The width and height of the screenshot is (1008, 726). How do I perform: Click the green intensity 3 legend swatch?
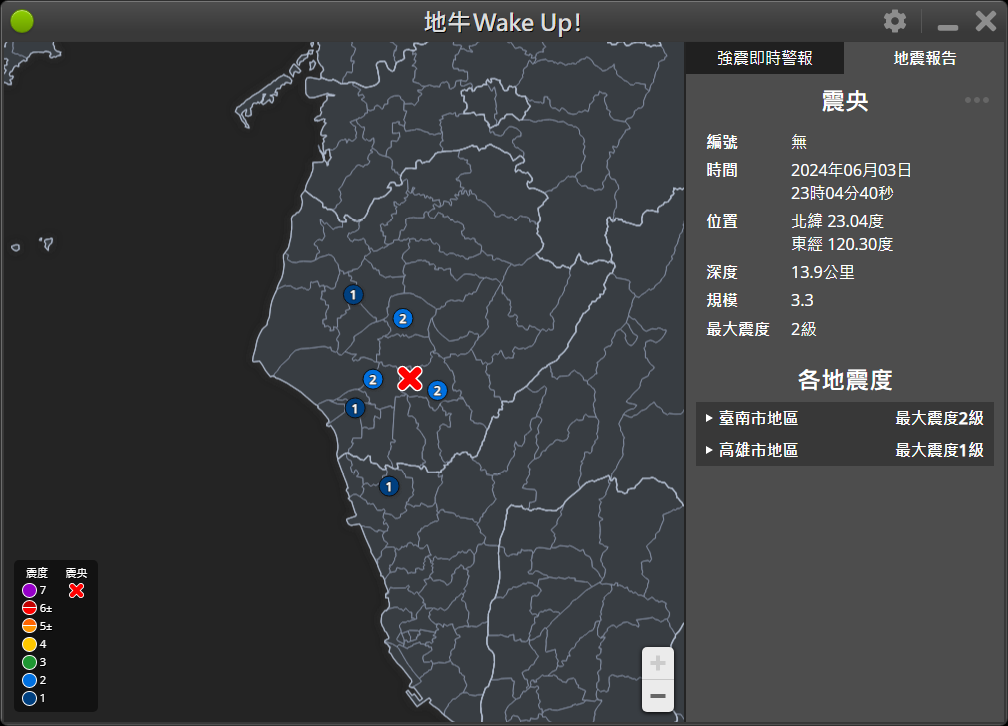point(30,662)
